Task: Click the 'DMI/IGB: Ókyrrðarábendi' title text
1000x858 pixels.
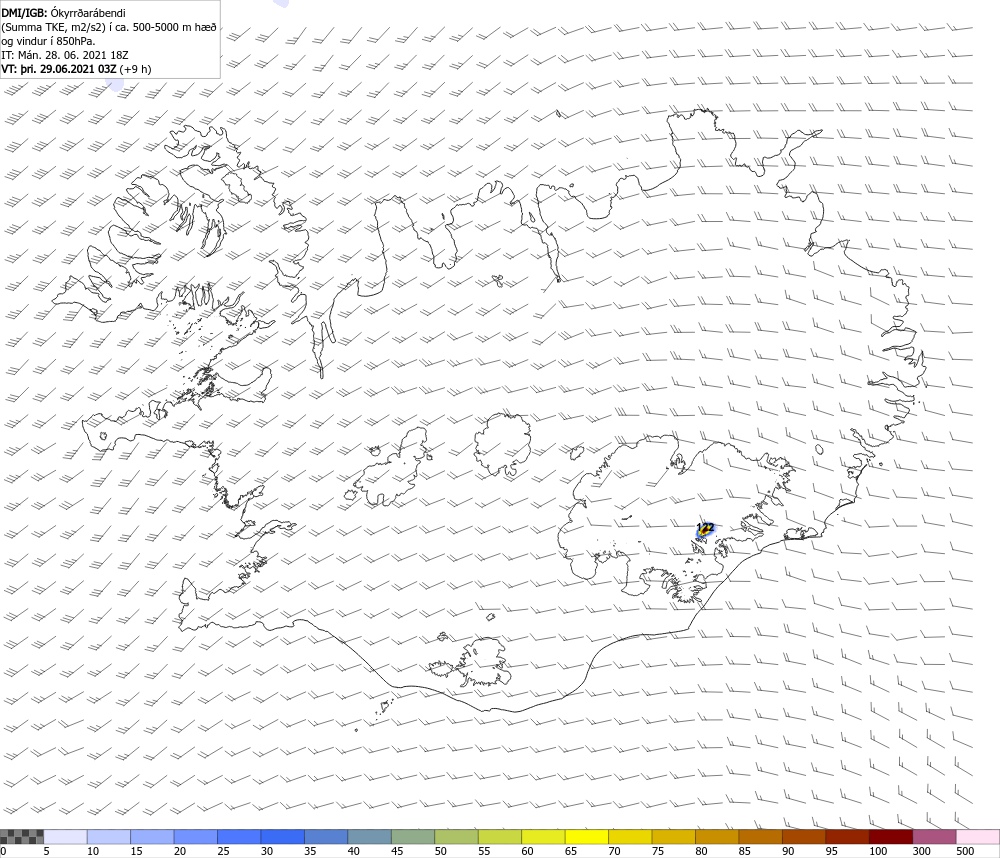Action: point(63,13)
